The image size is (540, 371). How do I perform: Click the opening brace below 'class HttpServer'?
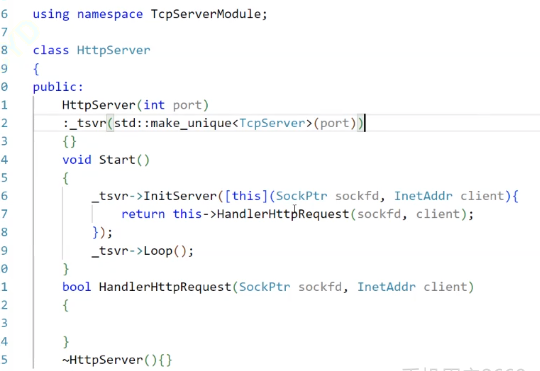tap(36, 69)
